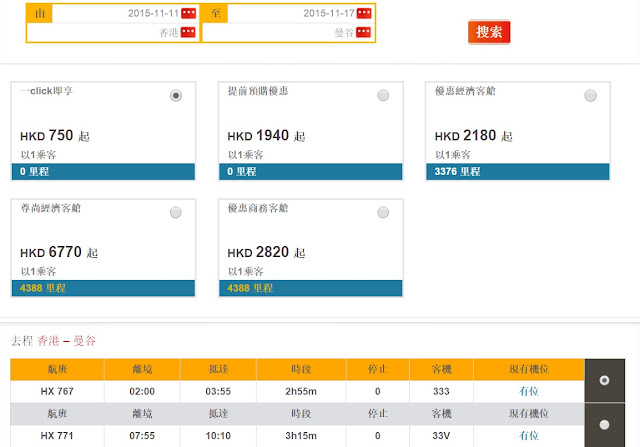The width and height of the screenshot is (640, 447).
Task: Open the return date picker red icon
Action: 364,13
